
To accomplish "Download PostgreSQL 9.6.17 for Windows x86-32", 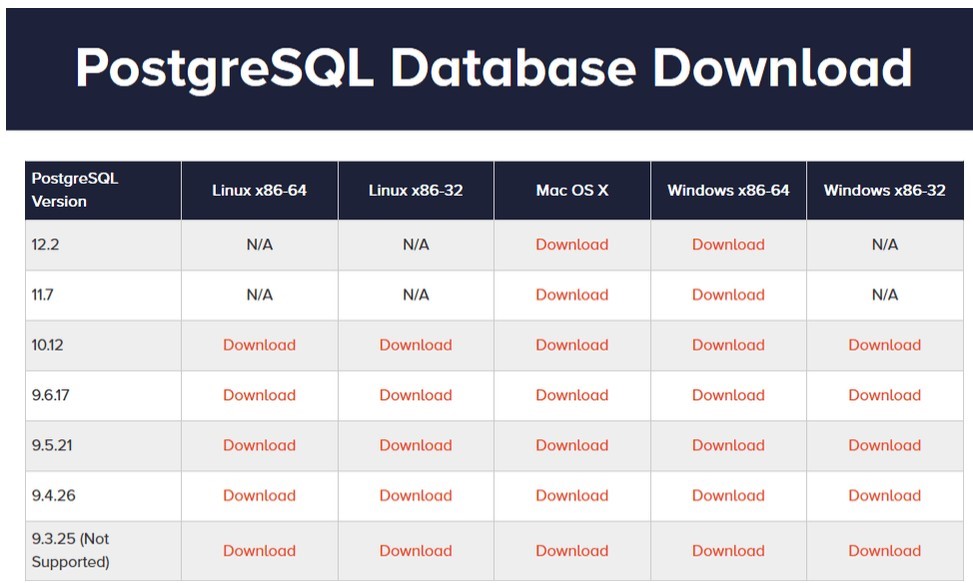I will point(884,395).
